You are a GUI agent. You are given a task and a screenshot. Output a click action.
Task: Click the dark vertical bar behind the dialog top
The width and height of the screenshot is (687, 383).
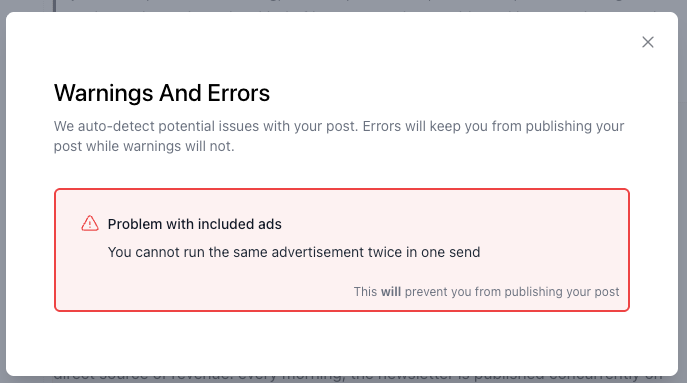55,5
